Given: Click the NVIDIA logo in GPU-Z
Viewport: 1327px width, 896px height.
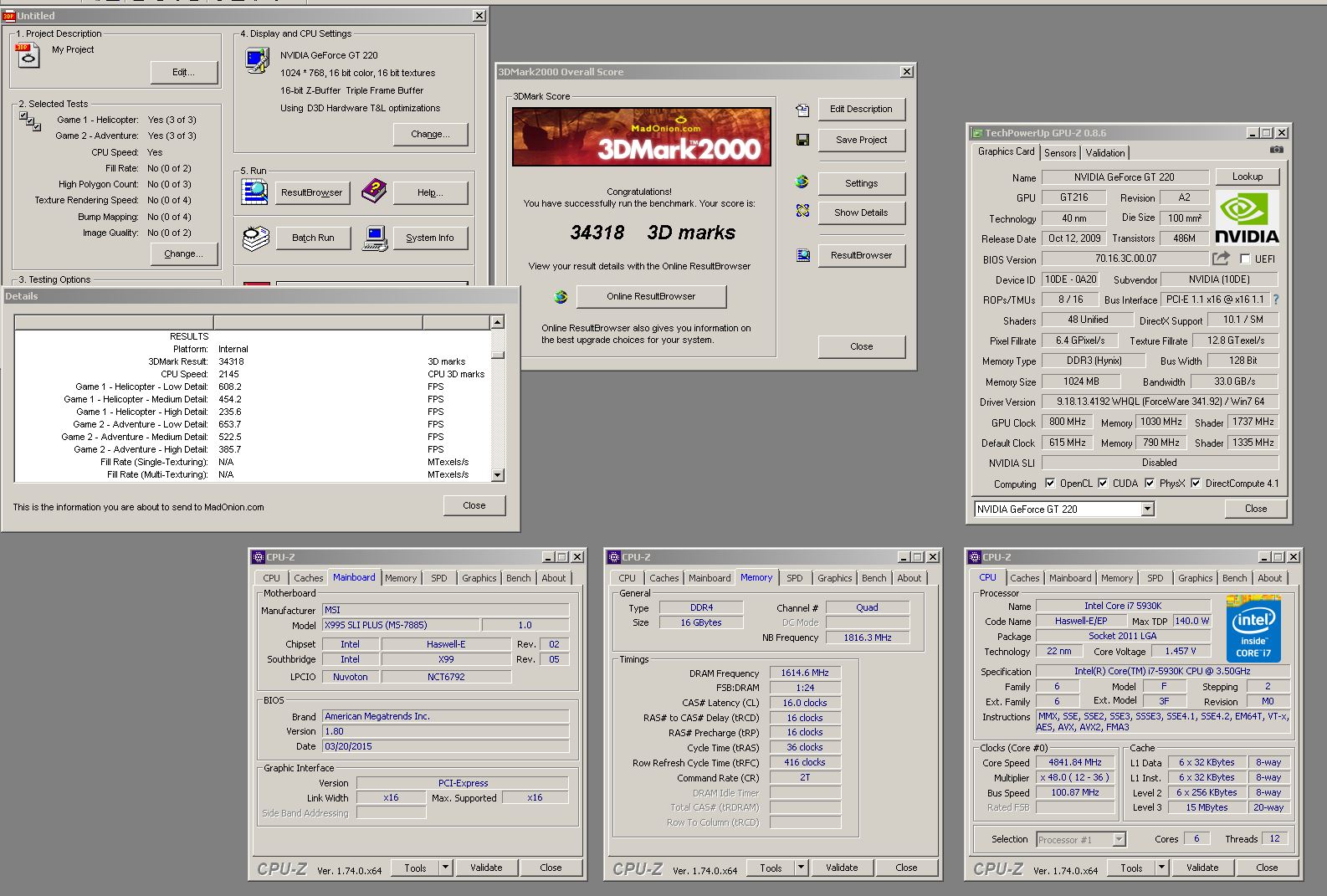Looking at the screenshot, I should pyautogui.click(x=1247, y=218).
